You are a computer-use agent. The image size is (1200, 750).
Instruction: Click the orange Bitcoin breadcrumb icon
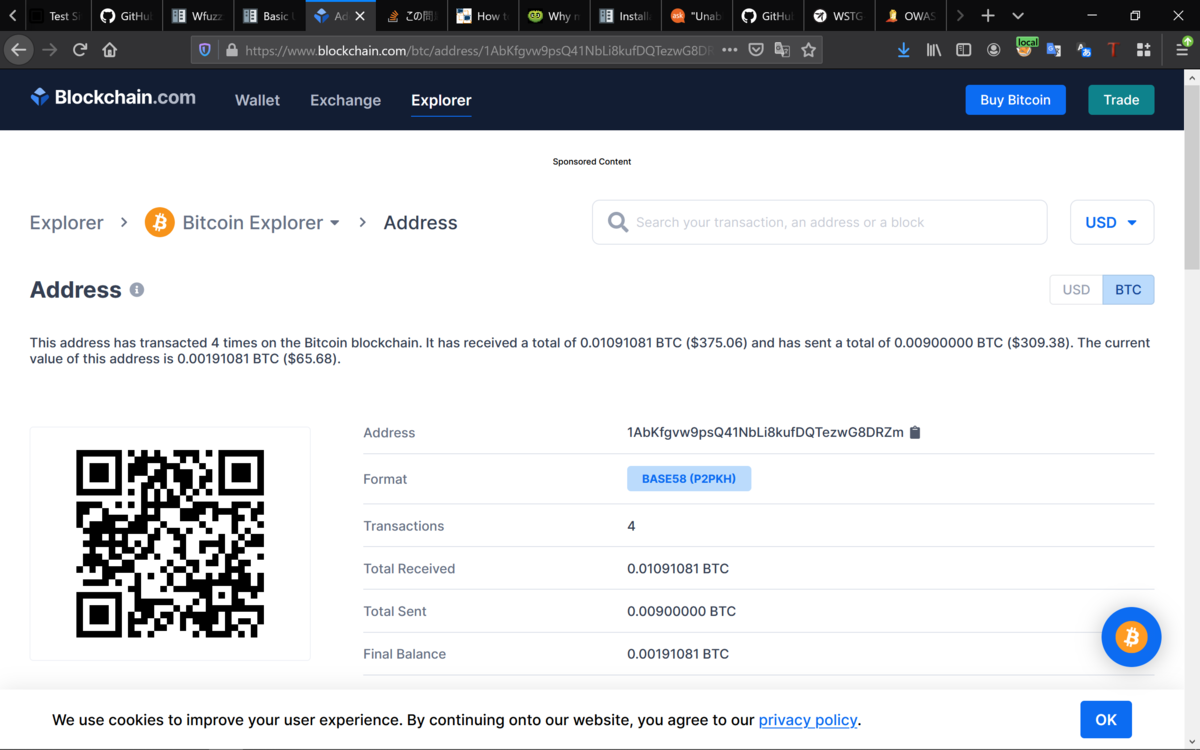(159, 222)
